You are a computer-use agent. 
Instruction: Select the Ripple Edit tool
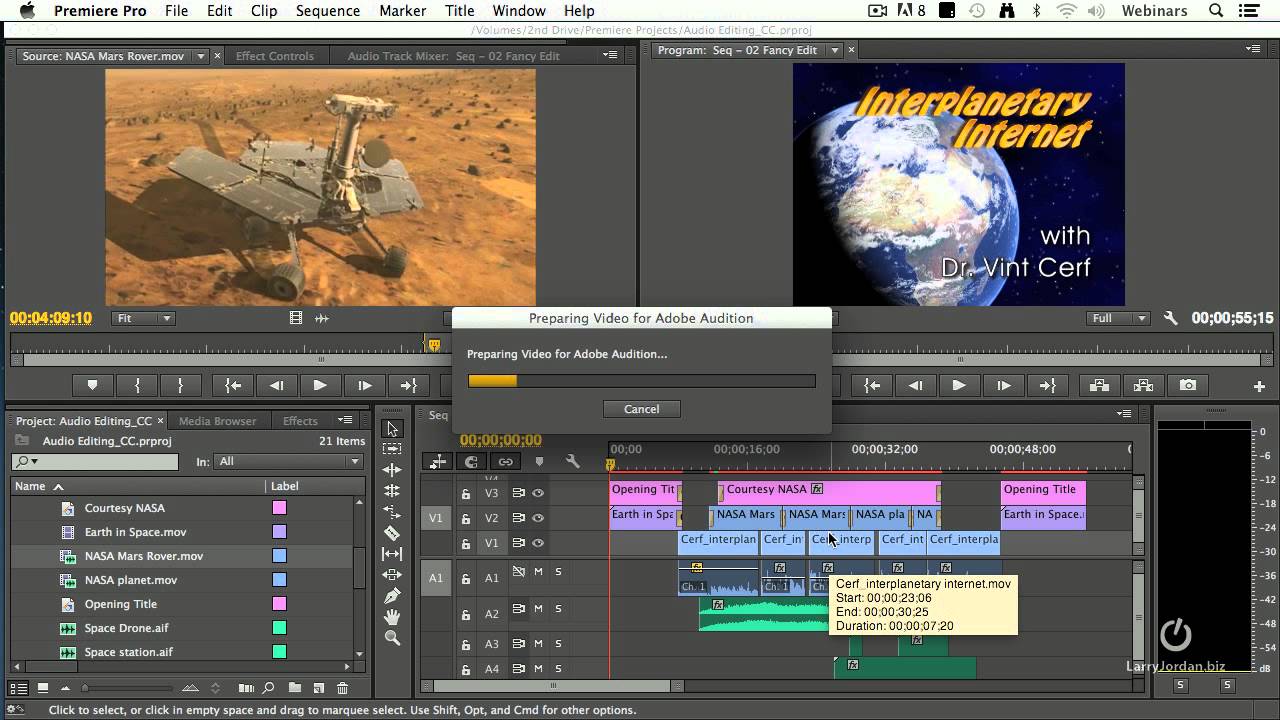click(392, 470)
